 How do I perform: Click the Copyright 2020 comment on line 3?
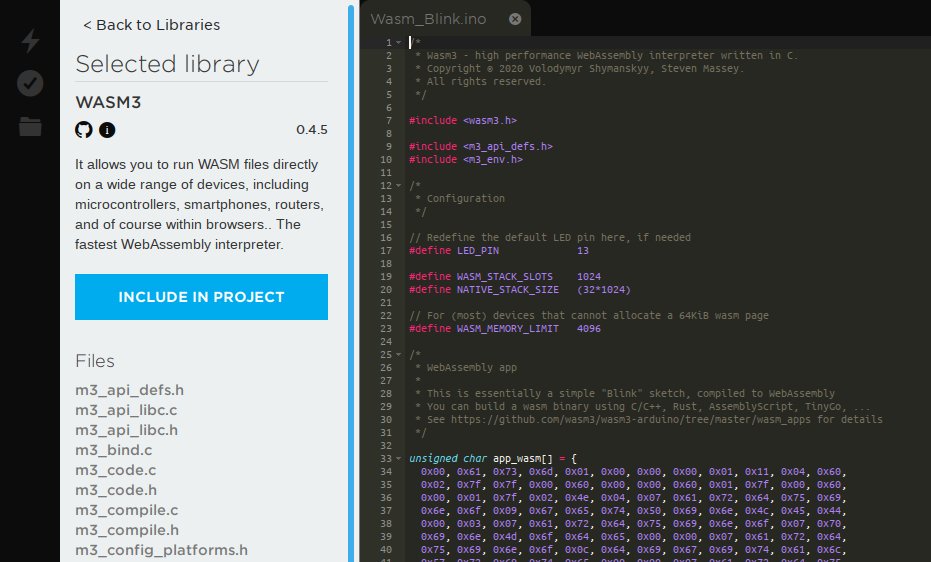pos(580,68)
